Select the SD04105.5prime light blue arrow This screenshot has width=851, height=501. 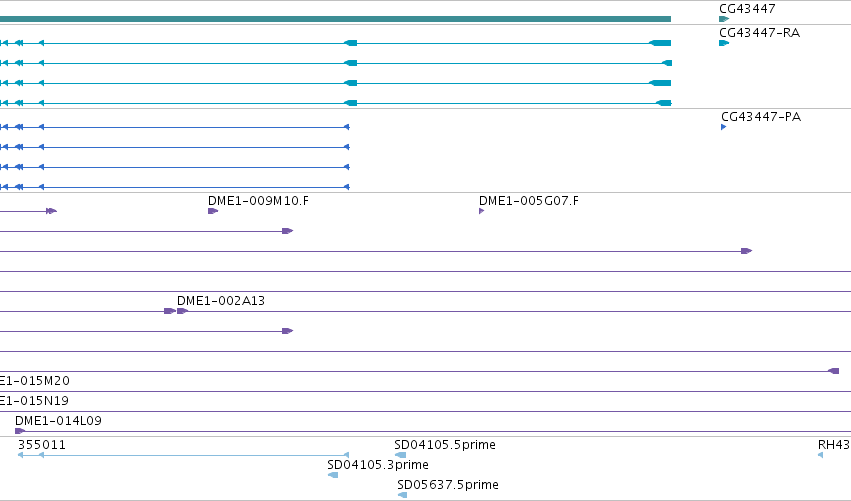[401, 455]
